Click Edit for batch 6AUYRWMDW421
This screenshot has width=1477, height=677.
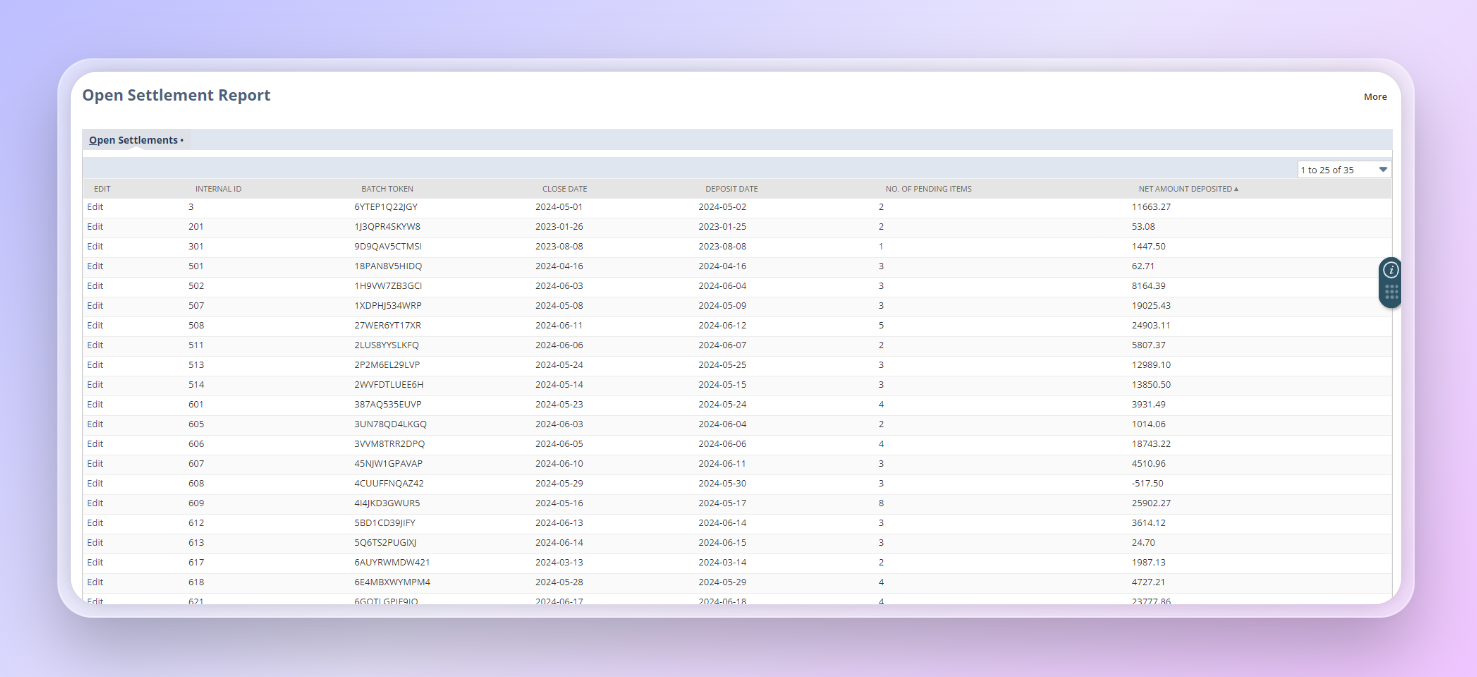tap(95, 562)
